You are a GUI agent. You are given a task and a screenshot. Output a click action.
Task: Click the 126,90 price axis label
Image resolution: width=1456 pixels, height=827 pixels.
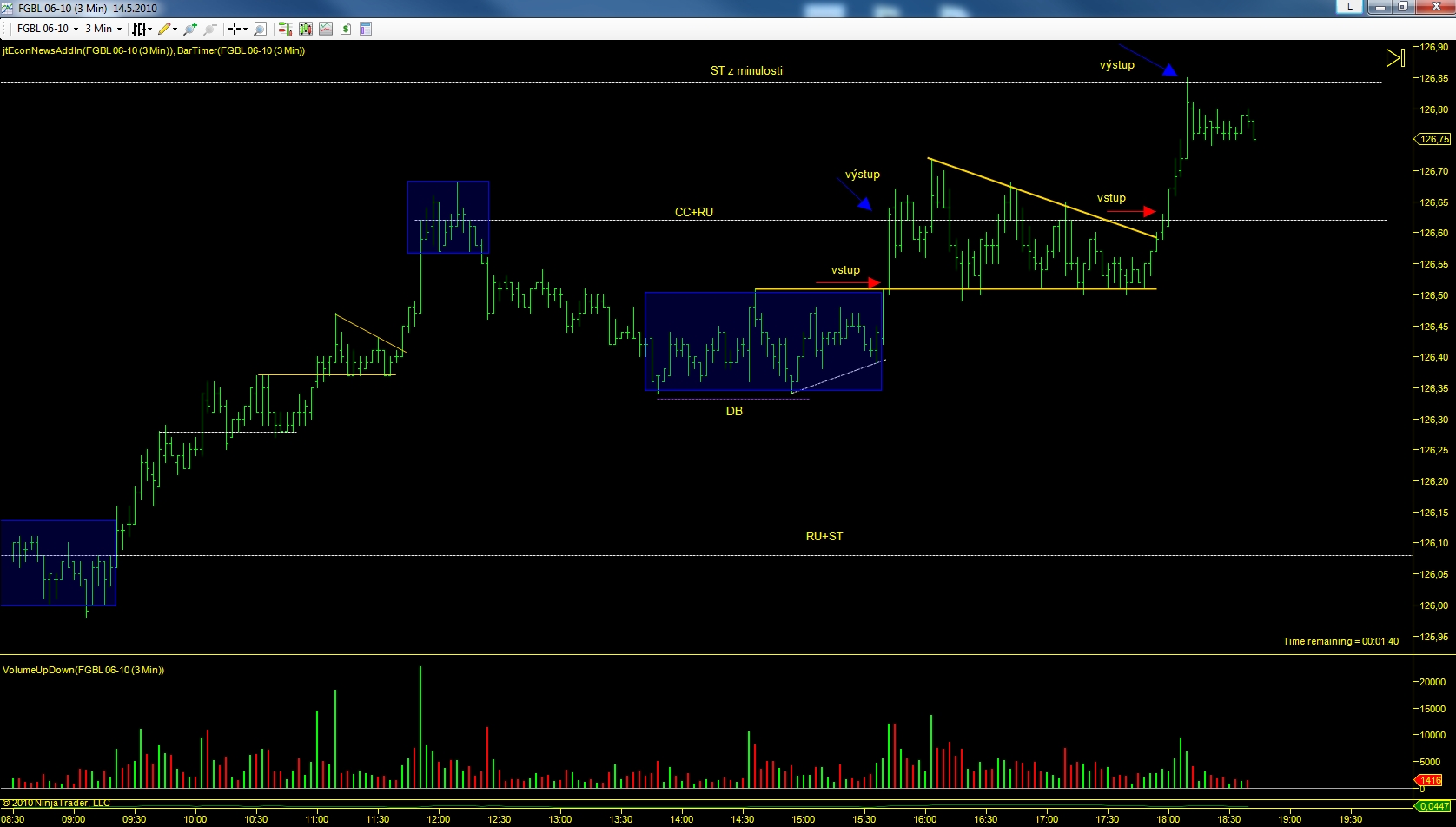click(x=1434, y=48)
